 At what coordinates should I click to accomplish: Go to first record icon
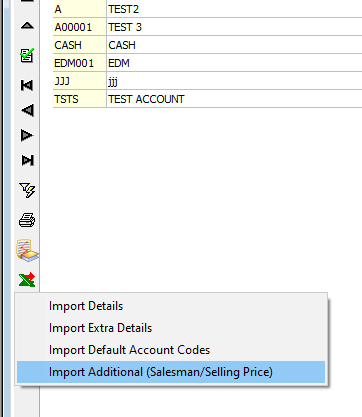[27, 85]
